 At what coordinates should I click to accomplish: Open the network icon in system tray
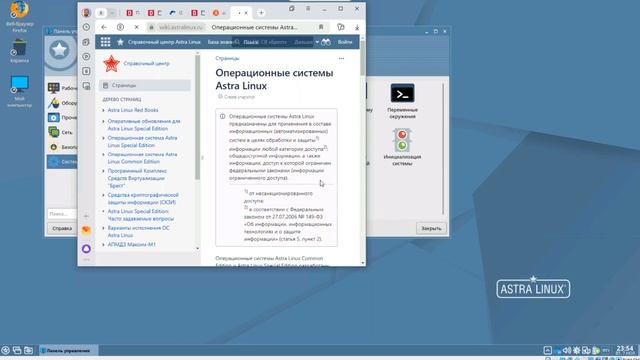586,350
